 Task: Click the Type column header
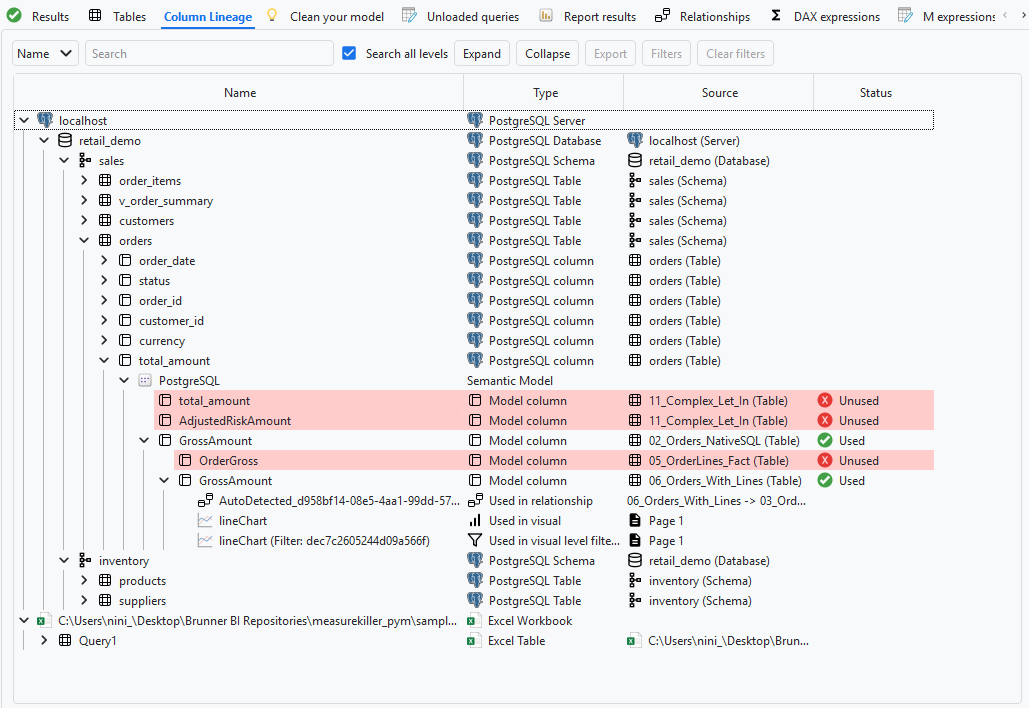pyautogui.click(x=545, y=93)
